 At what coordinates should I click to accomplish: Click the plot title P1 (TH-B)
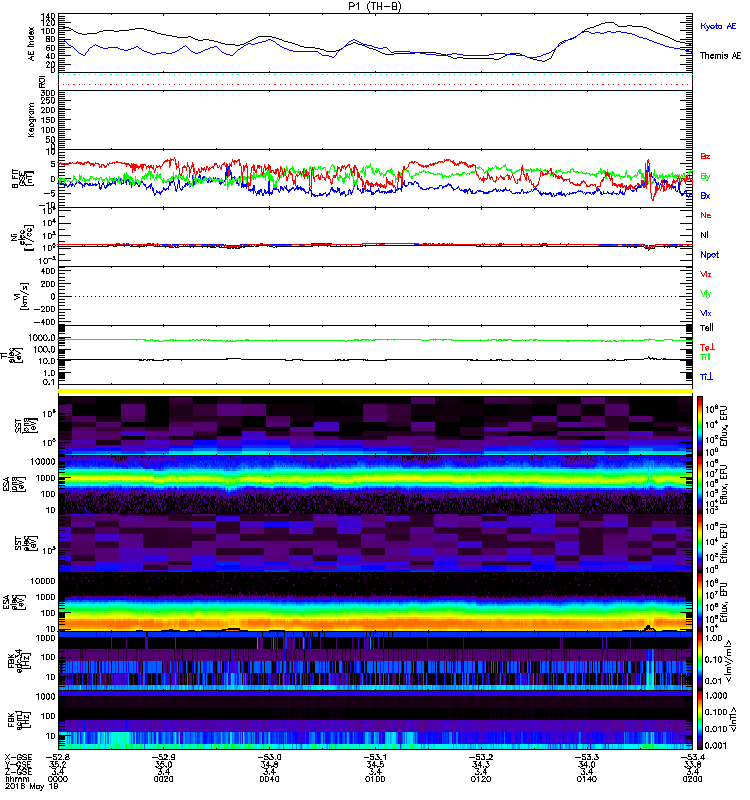coord(375,6)
